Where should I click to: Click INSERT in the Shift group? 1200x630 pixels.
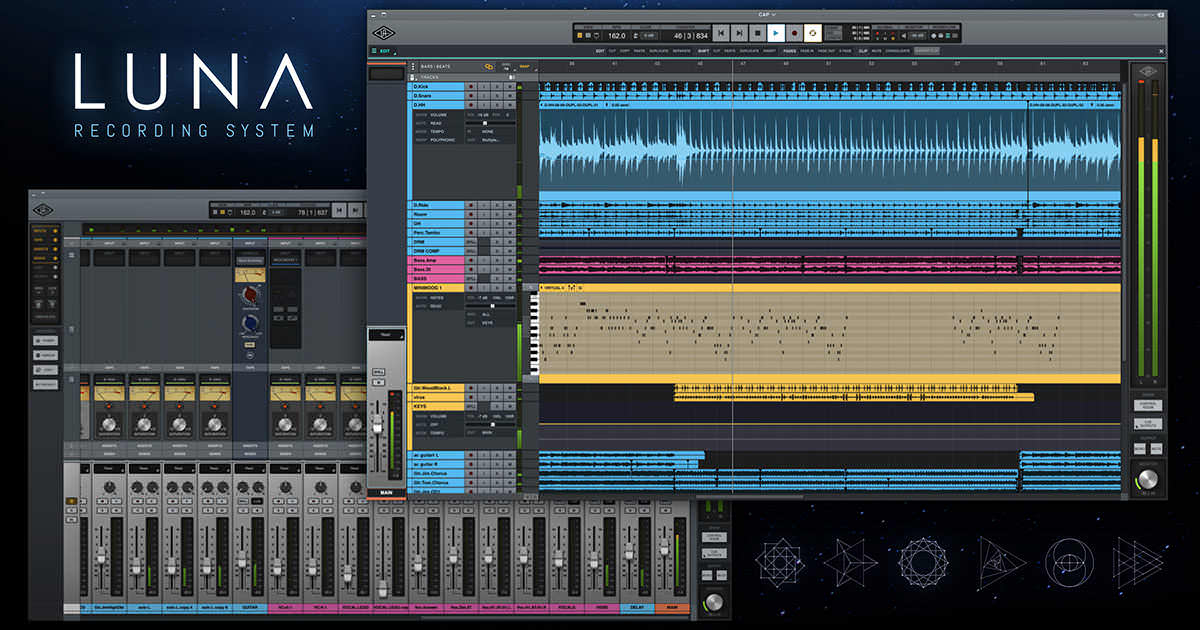pyautogui.click(x=770, y=51)
